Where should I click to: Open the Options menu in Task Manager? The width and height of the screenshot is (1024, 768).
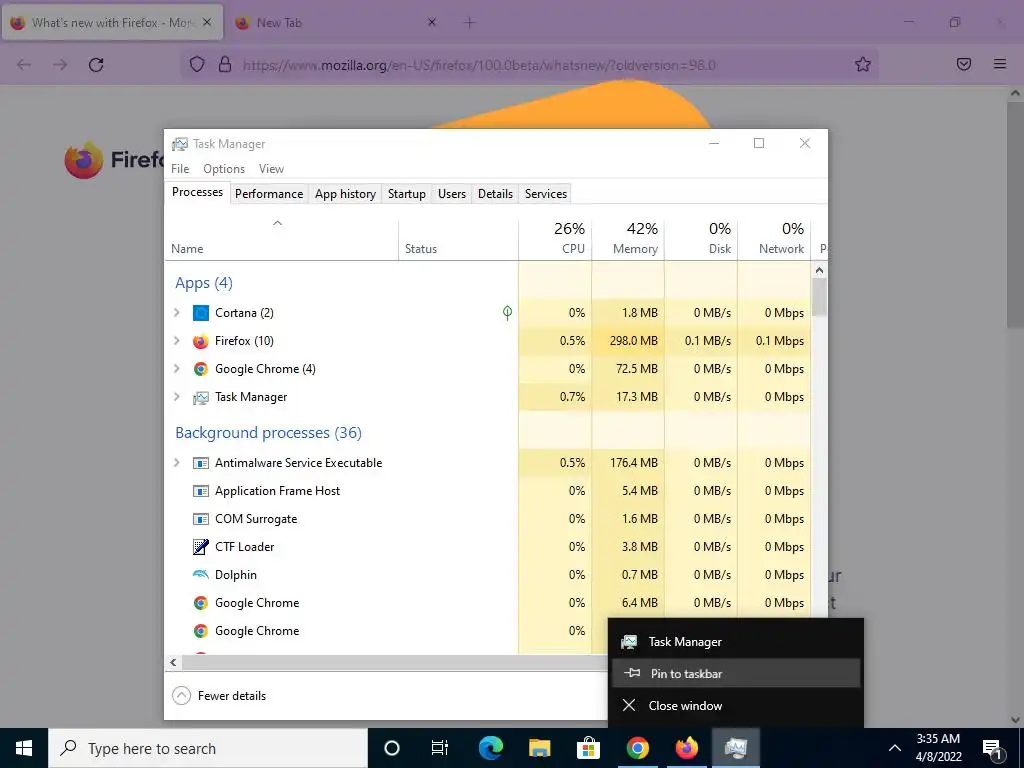coord(224,168)
